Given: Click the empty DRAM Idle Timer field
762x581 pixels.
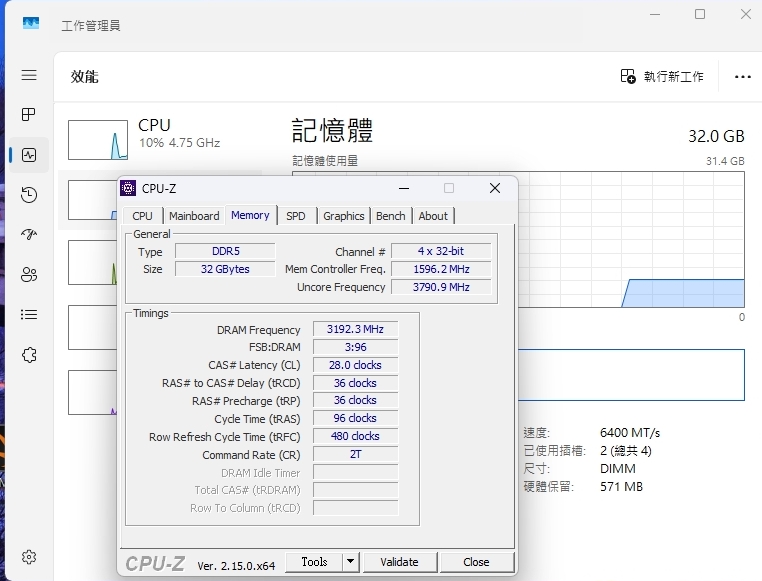Looking at the screenshot, I should [x=356, y=472].
